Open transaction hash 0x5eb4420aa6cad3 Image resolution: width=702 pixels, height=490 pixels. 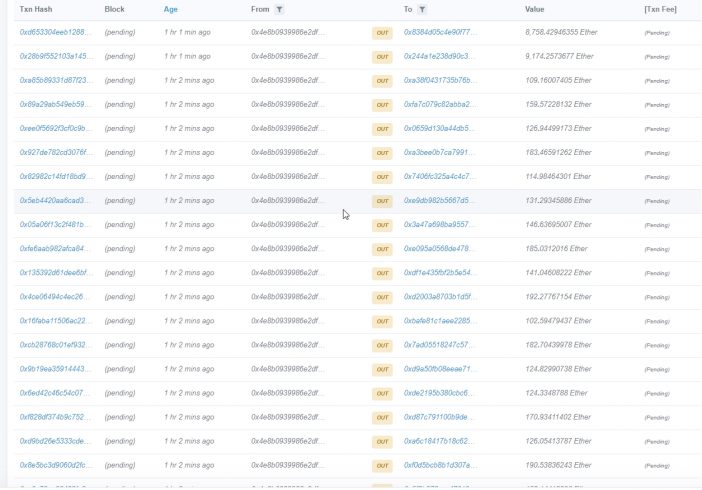pos(55,201)
